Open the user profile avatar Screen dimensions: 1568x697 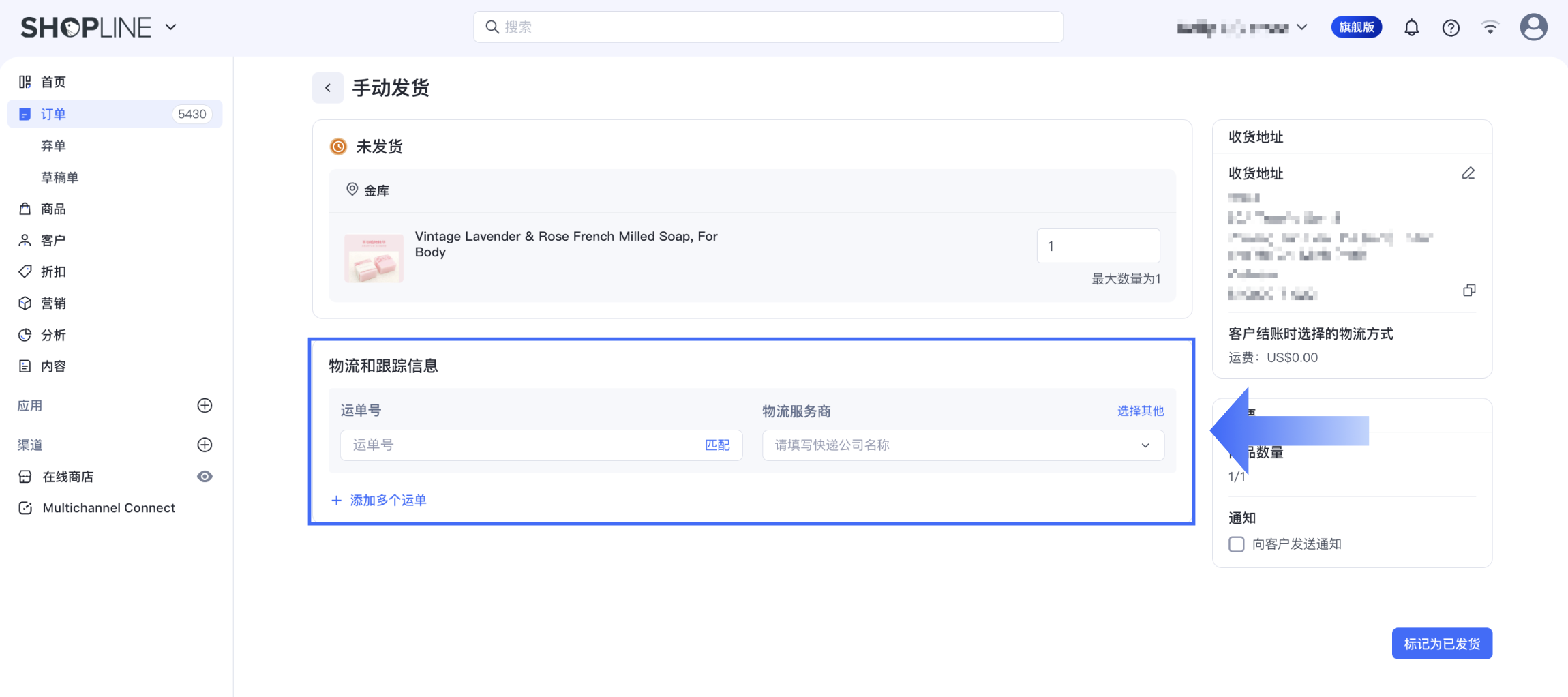coord(1533,27)
